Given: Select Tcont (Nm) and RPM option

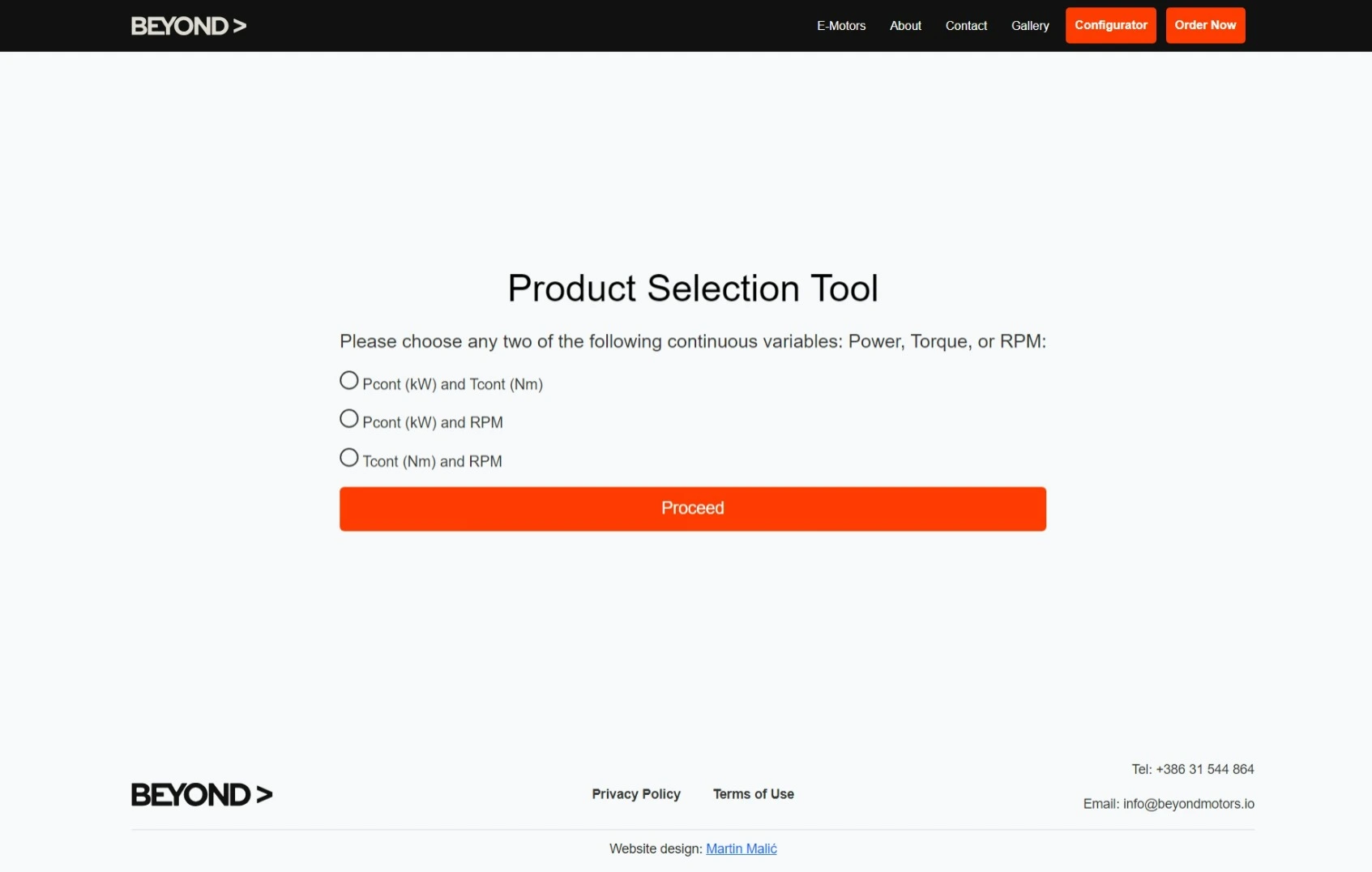Looking at the screenshot, I should click(349, 457).
